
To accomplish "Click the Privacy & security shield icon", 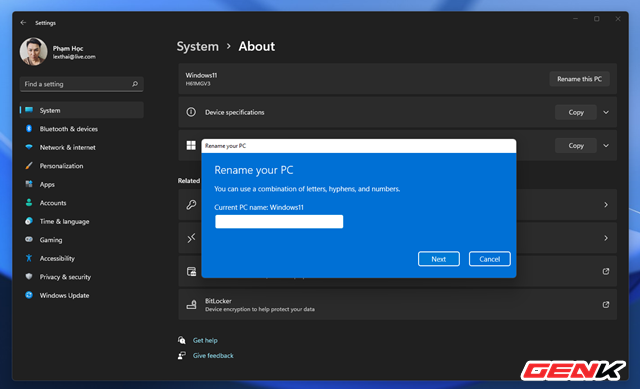I will coord(29,276).
